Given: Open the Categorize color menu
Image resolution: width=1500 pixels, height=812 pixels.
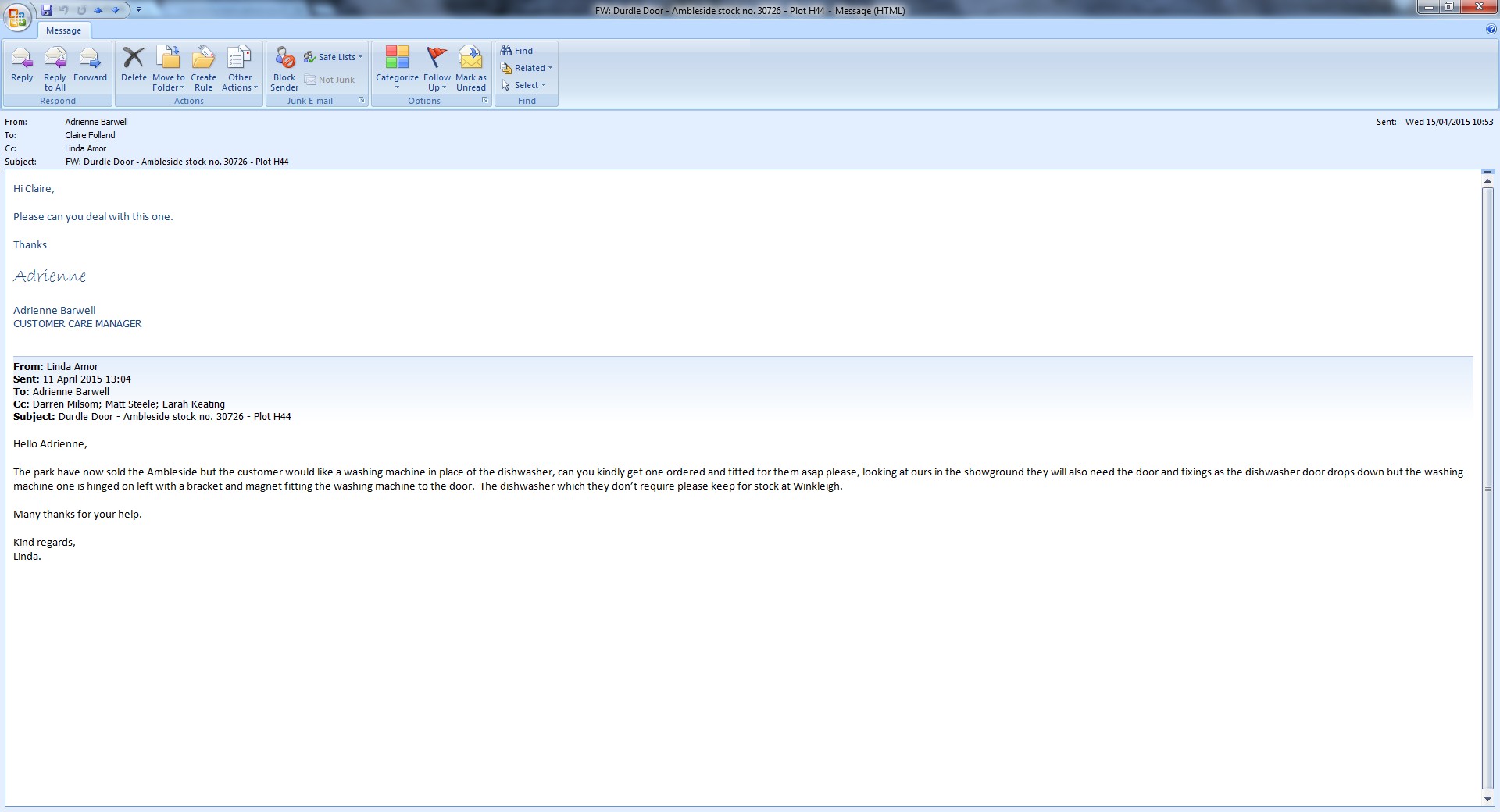Looking at the screenshot, I should [397, 68].
